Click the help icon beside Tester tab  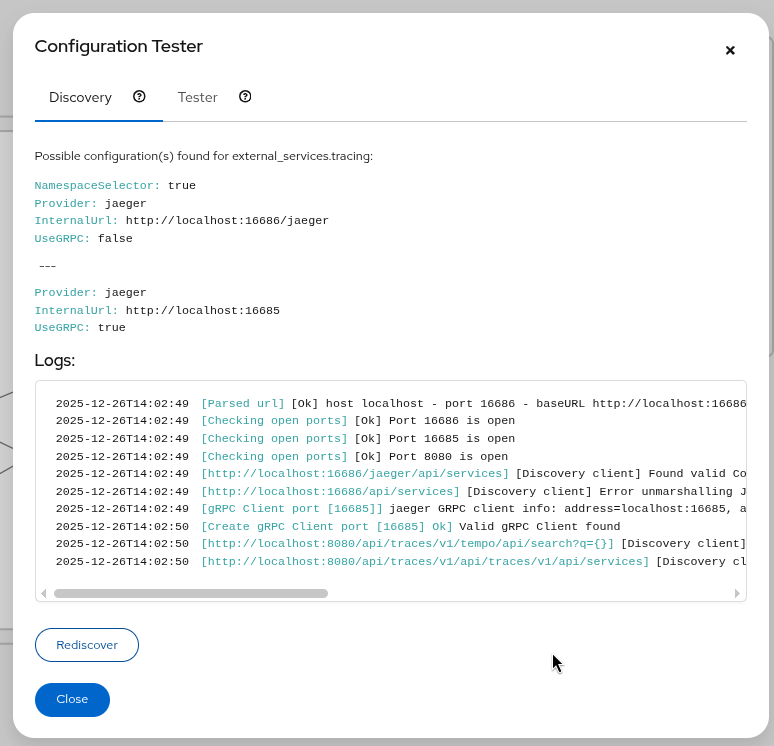245,97
